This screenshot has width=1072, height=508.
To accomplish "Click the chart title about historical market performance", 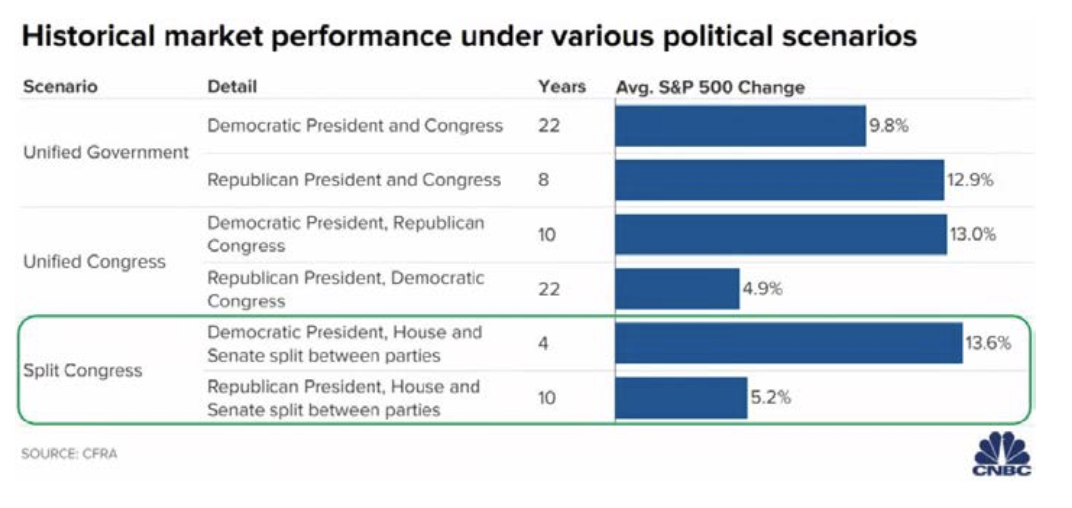I will tap(469, 37).
